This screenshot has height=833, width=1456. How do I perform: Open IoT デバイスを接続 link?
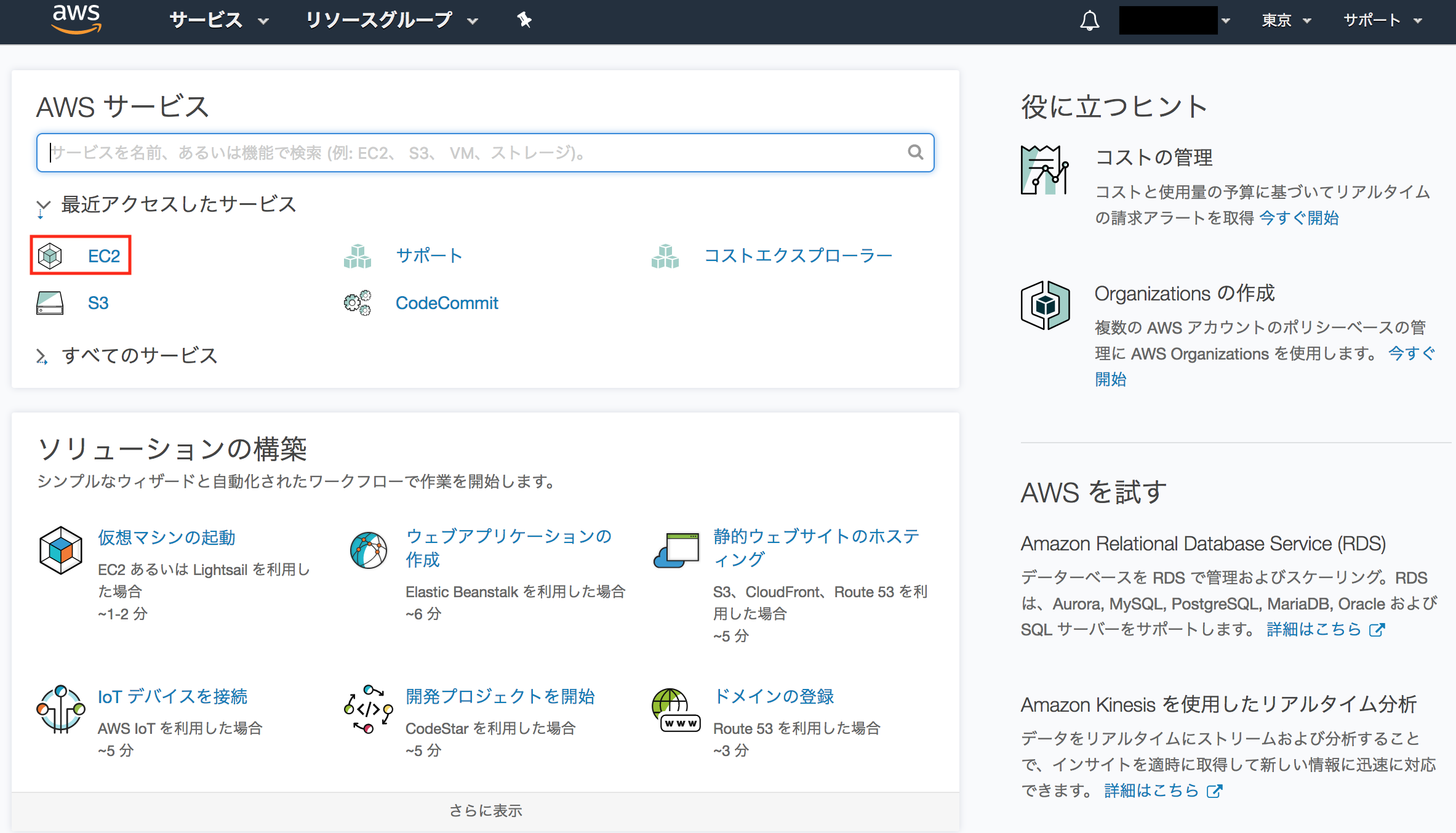click(x=172, y=696)
